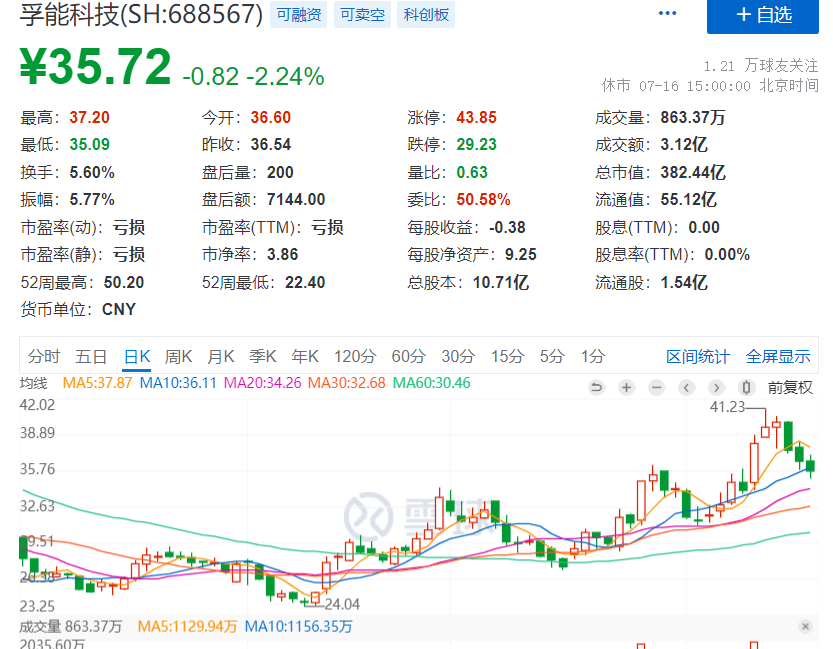
Task: Click the MA30:32.68 moving average label
Action: [346, 383]
